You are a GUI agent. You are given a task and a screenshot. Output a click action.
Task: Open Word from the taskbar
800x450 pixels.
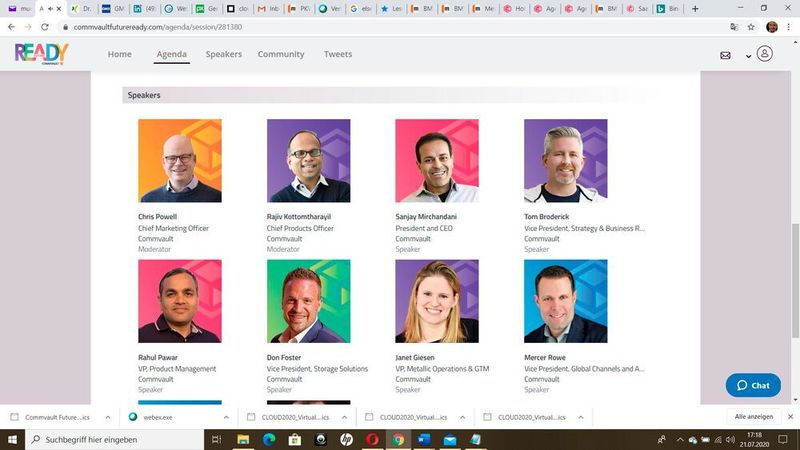tap(424, 439)
